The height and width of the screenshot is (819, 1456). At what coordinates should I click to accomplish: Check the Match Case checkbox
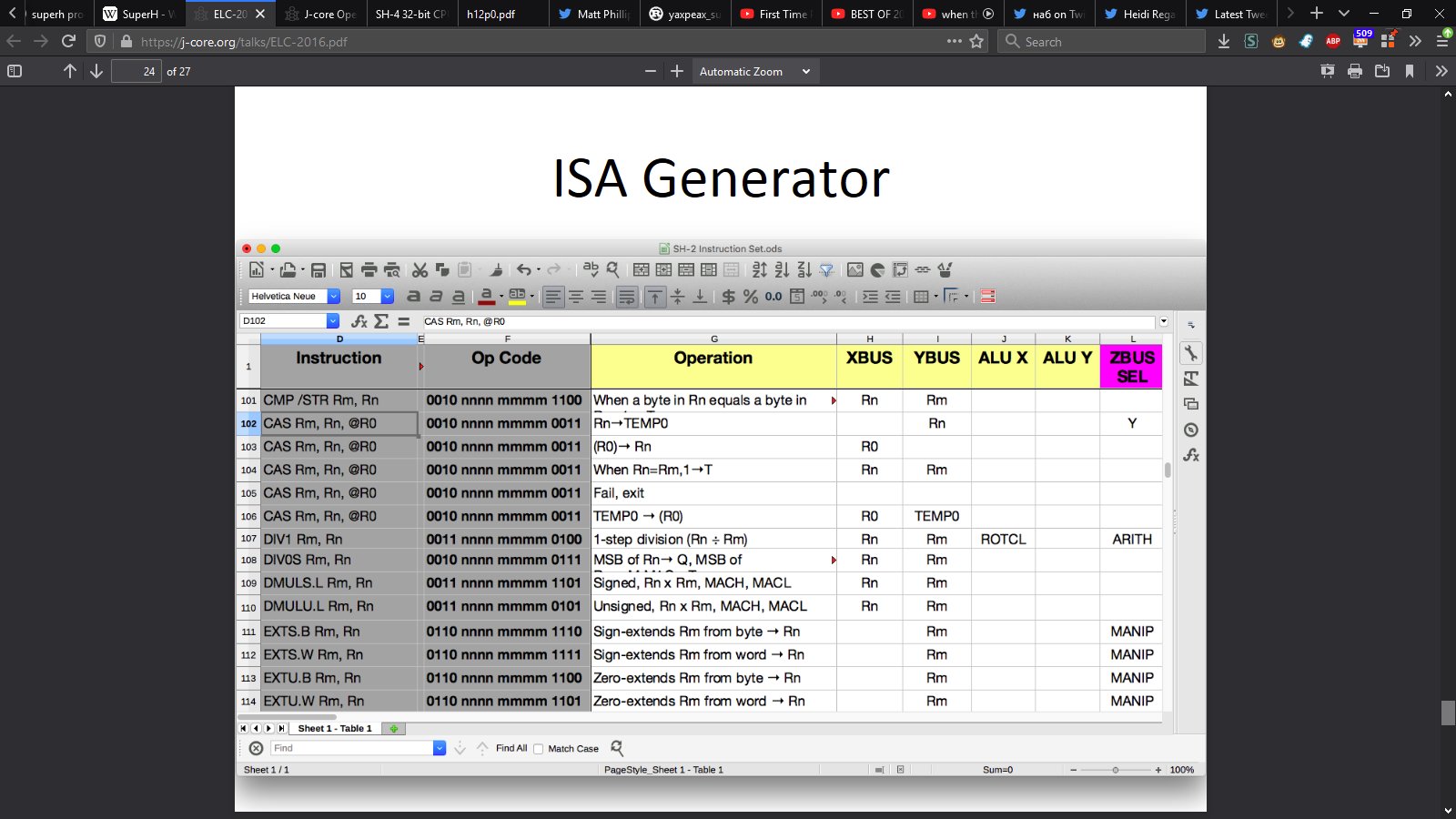click(x=539, y=749)
